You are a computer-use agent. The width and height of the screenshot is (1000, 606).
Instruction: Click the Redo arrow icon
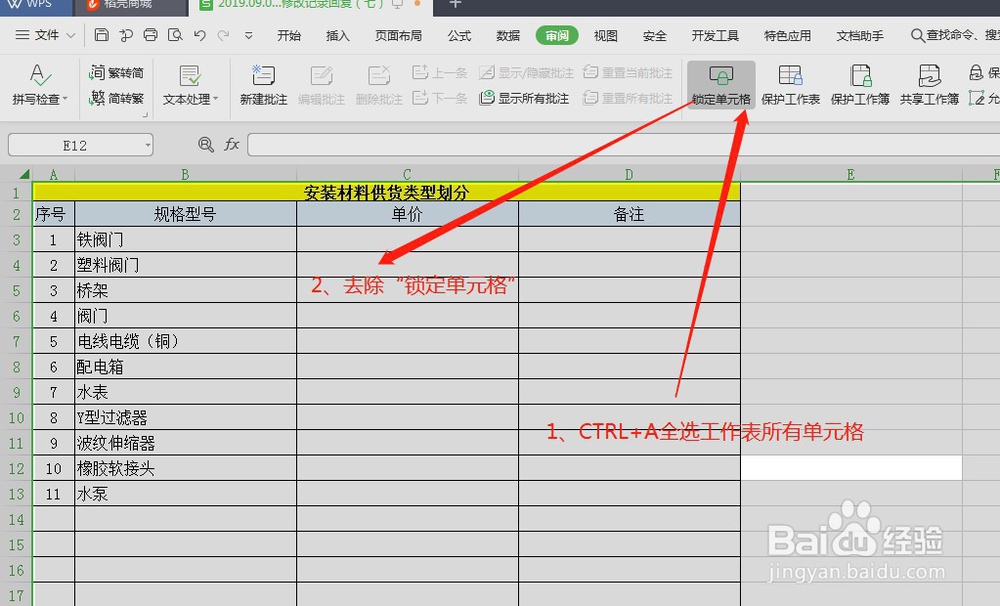(223, 35)
